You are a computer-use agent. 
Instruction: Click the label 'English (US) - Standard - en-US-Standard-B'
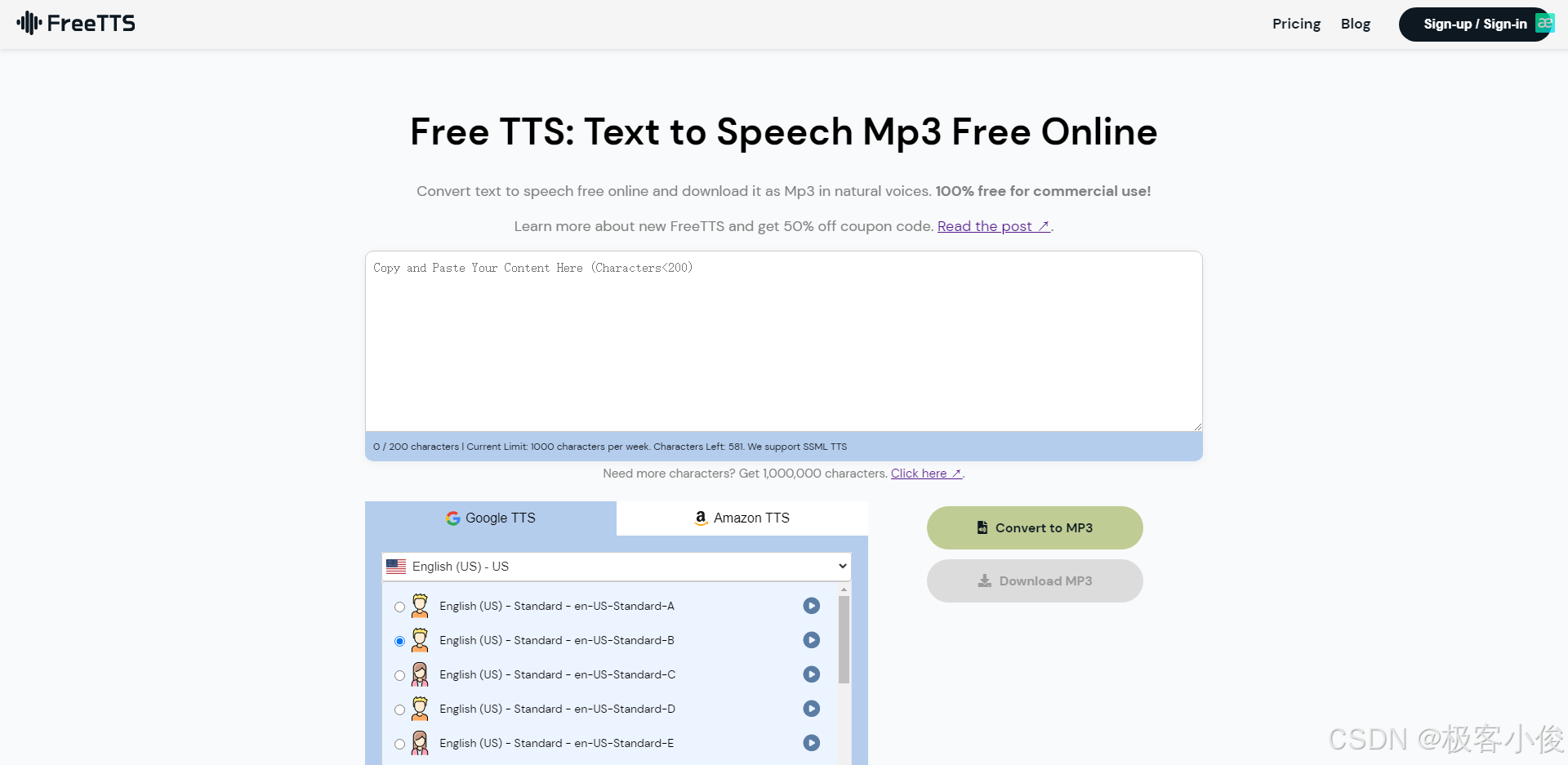point(557,640)
